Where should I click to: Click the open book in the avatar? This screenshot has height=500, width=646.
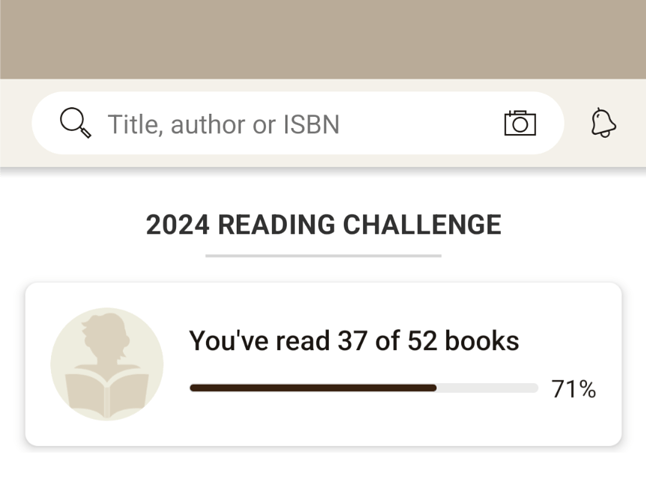click(107, 395)
